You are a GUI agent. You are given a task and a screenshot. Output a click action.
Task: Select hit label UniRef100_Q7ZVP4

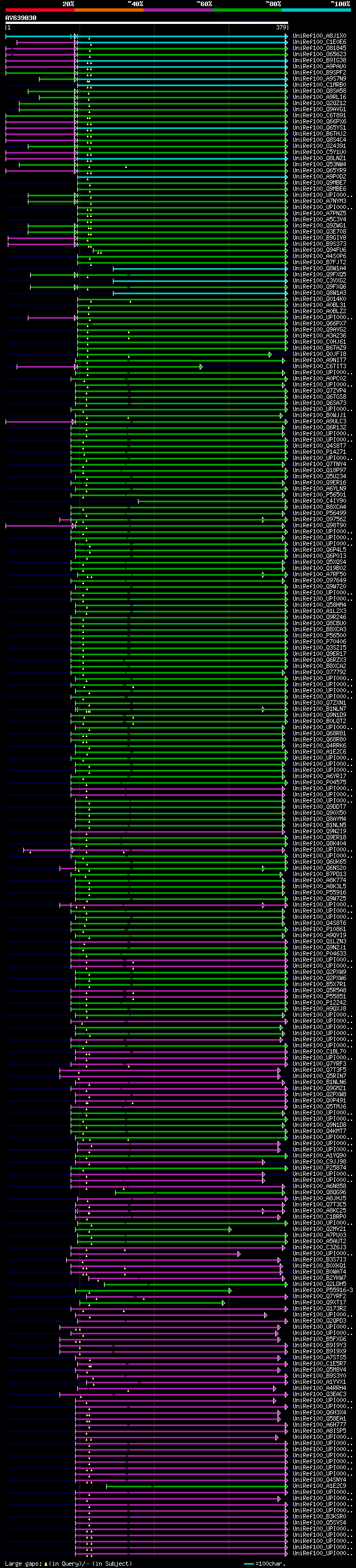click(319, 391)
